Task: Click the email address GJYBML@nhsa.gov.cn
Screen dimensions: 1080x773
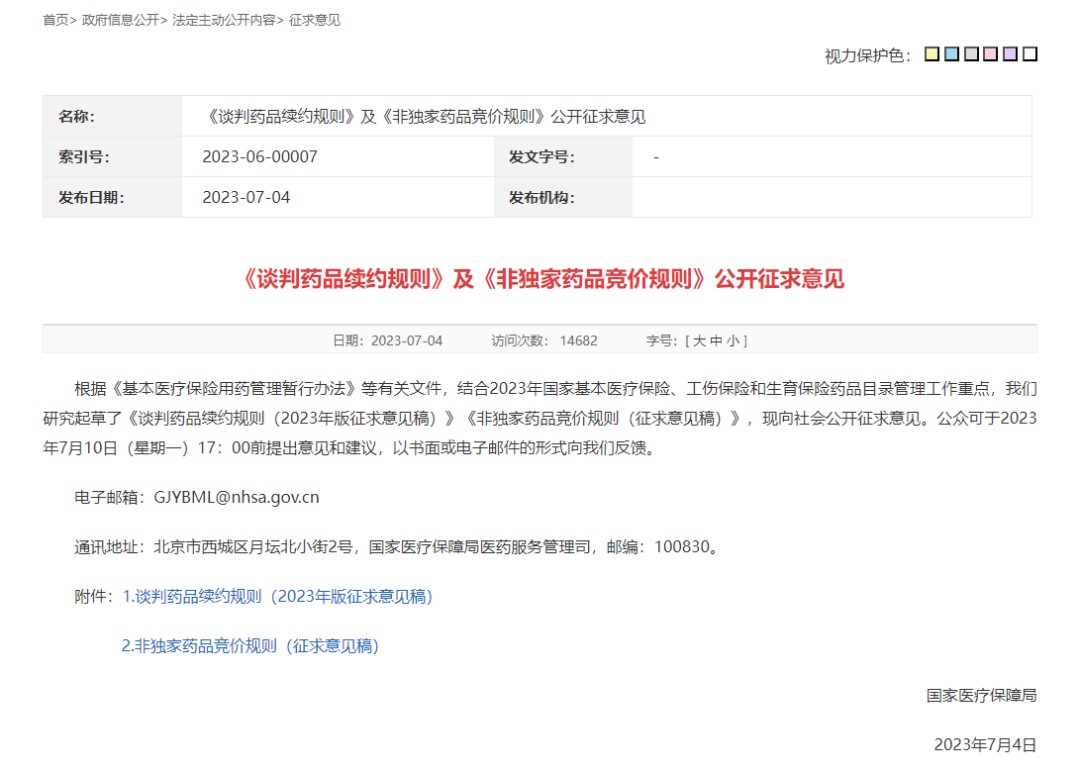Action: [x=236, y=497]
